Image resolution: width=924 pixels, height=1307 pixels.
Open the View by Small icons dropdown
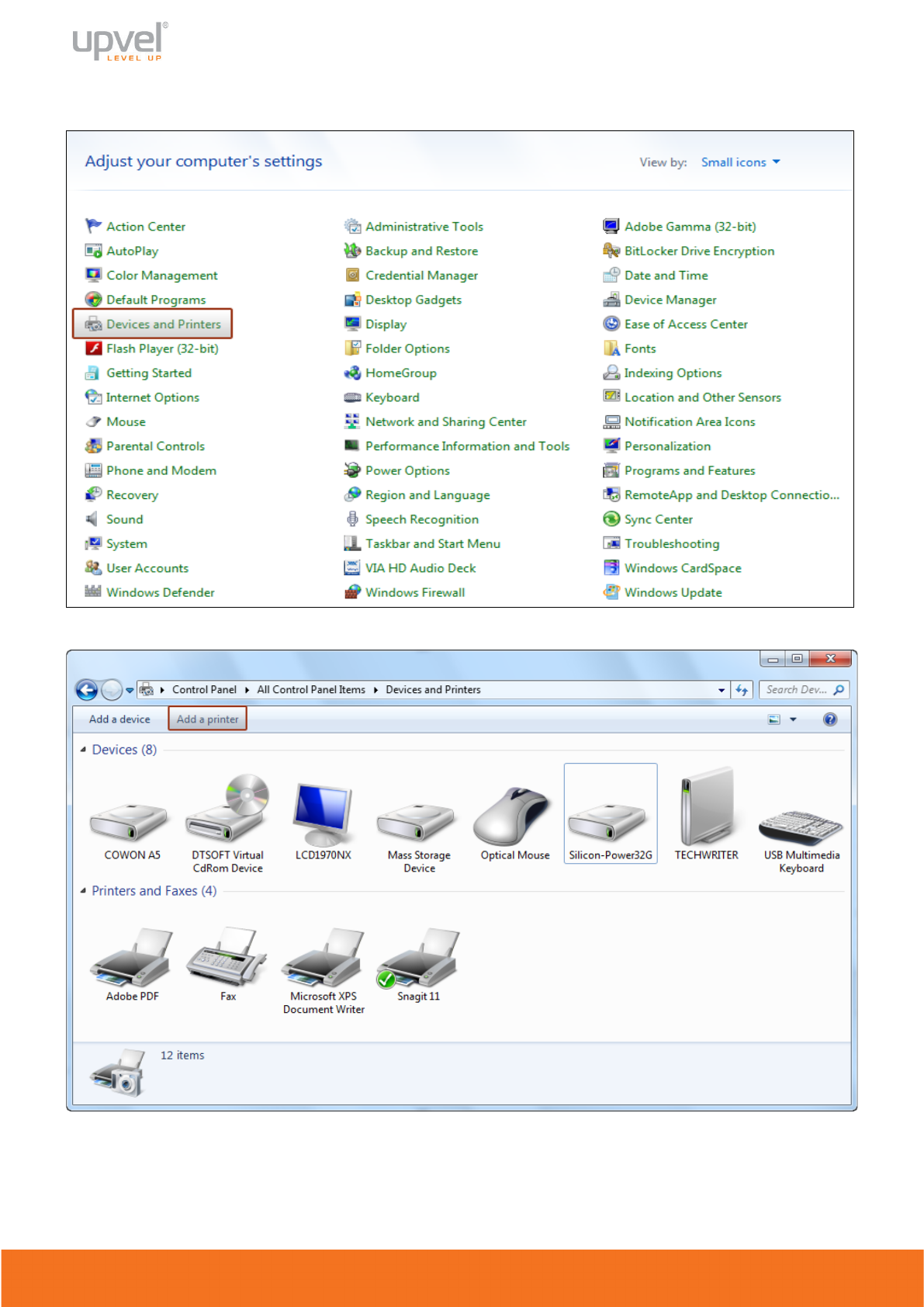point(740,162)
